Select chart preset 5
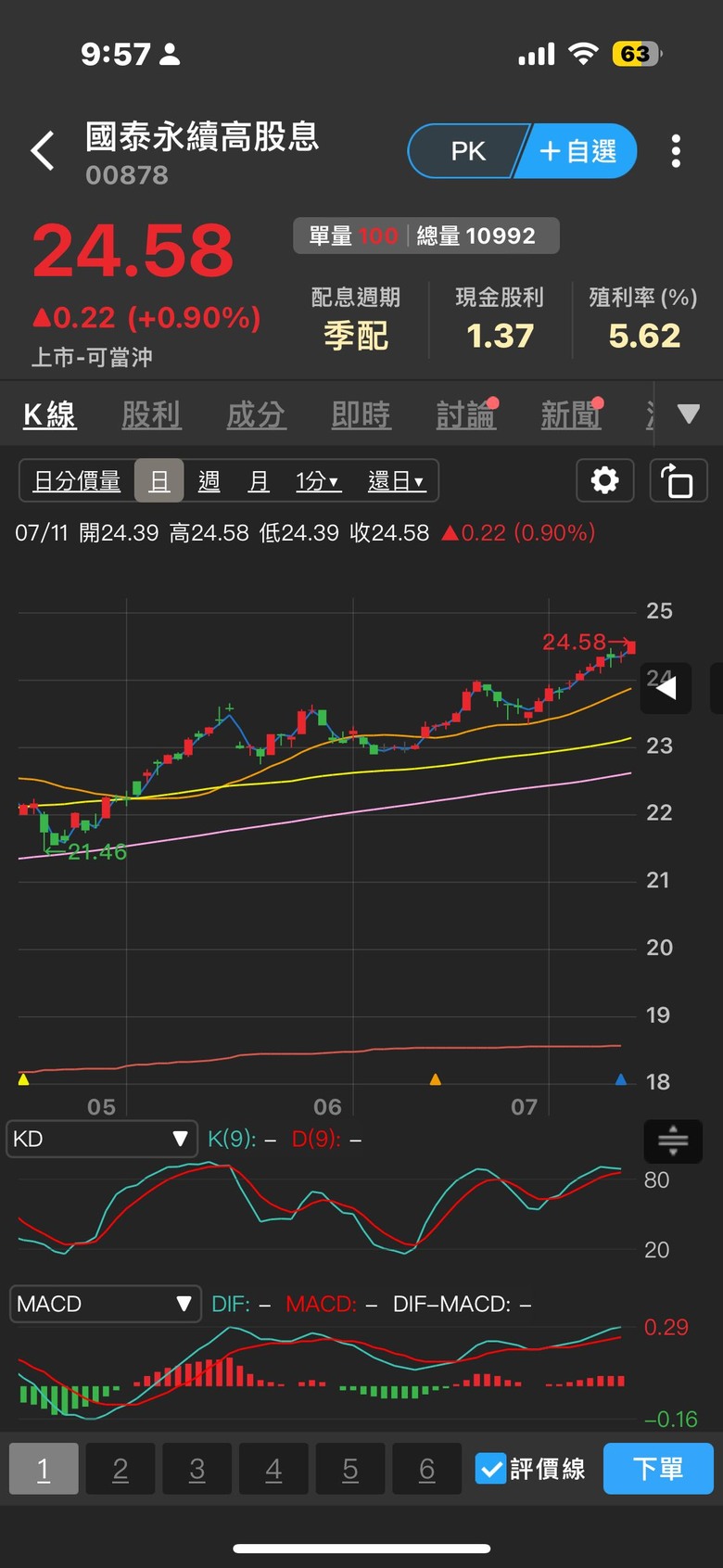The height and width of the screenshot is (1568, 723). 350,1469
